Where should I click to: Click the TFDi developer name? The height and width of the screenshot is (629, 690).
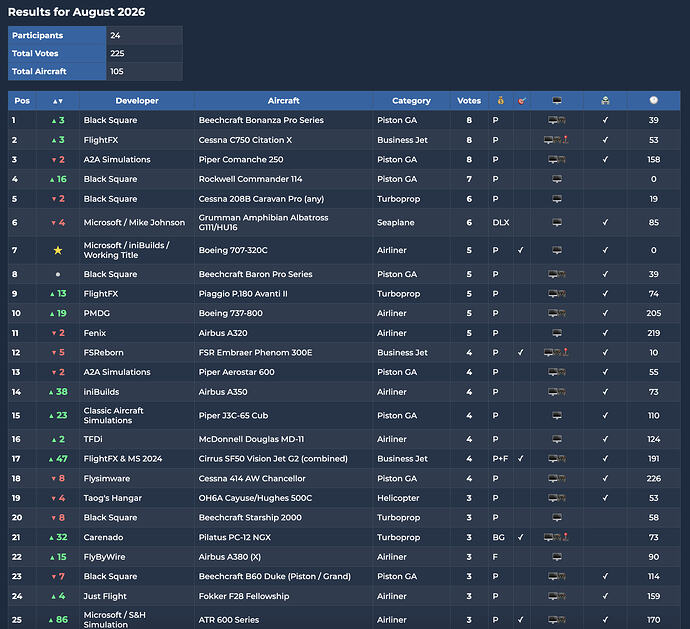click(x=93, y=439)
